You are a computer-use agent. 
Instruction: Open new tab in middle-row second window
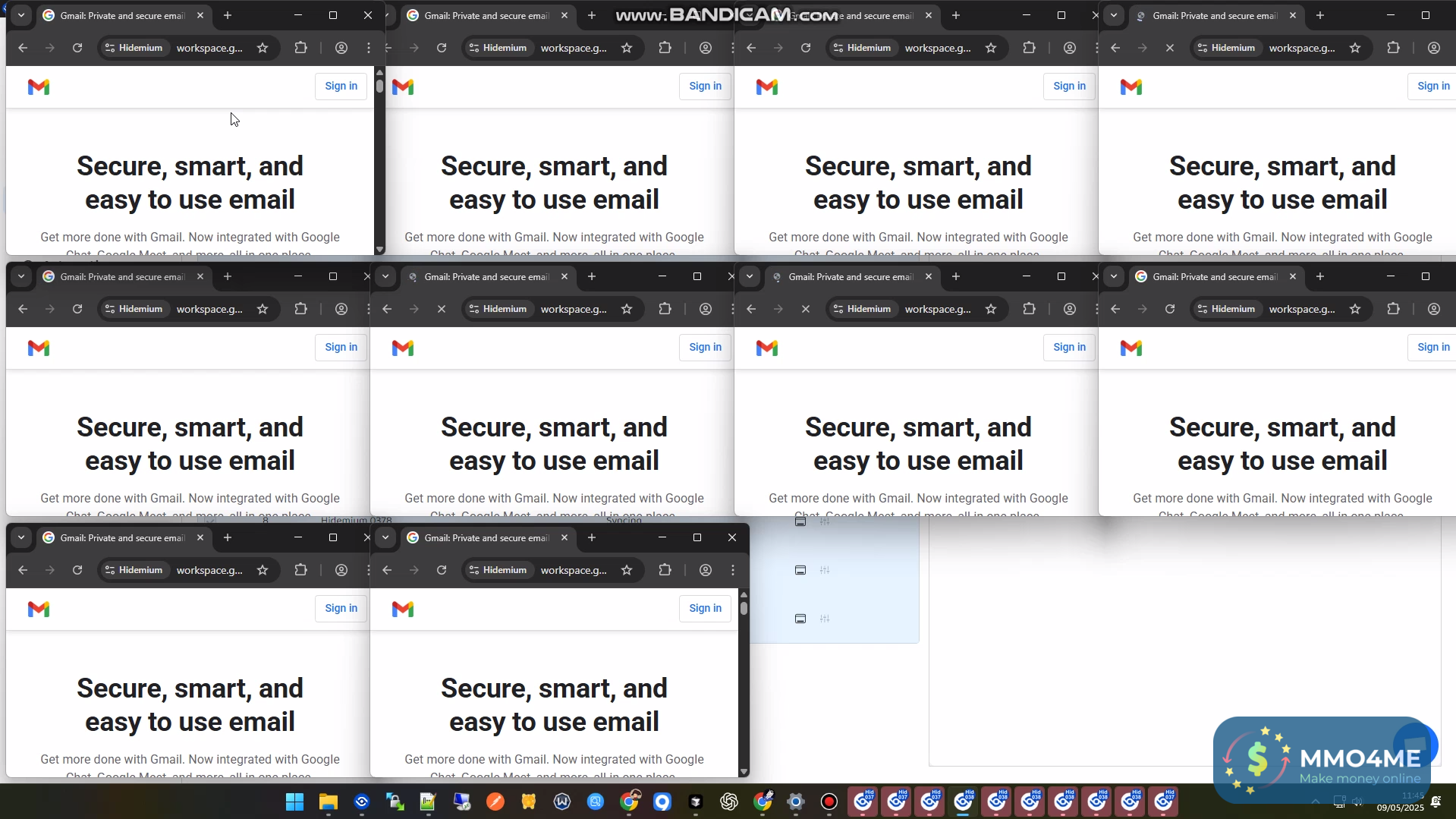pyautogui.click(x=592, y=276)
